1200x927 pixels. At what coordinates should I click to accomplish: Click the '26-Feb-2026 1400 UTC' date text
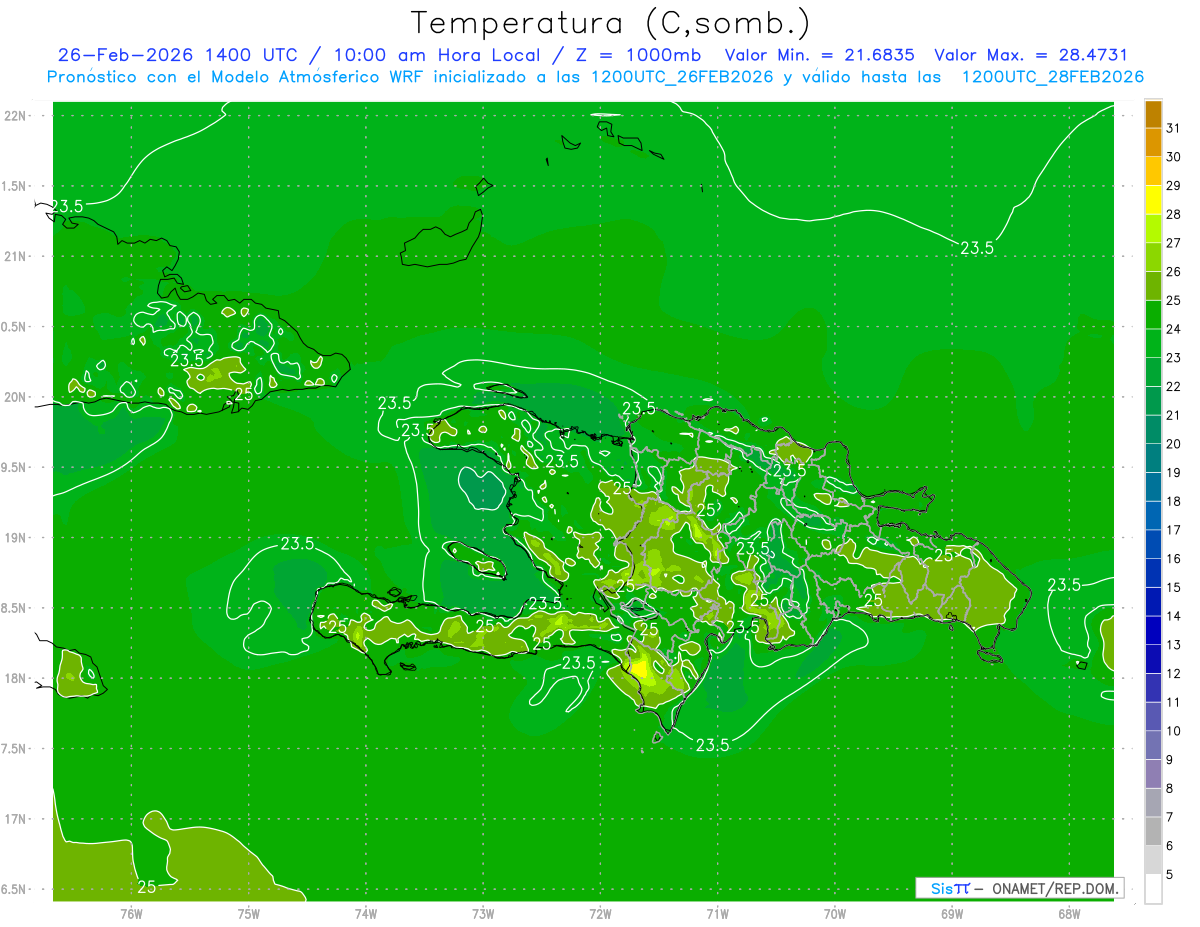[177, 55]
